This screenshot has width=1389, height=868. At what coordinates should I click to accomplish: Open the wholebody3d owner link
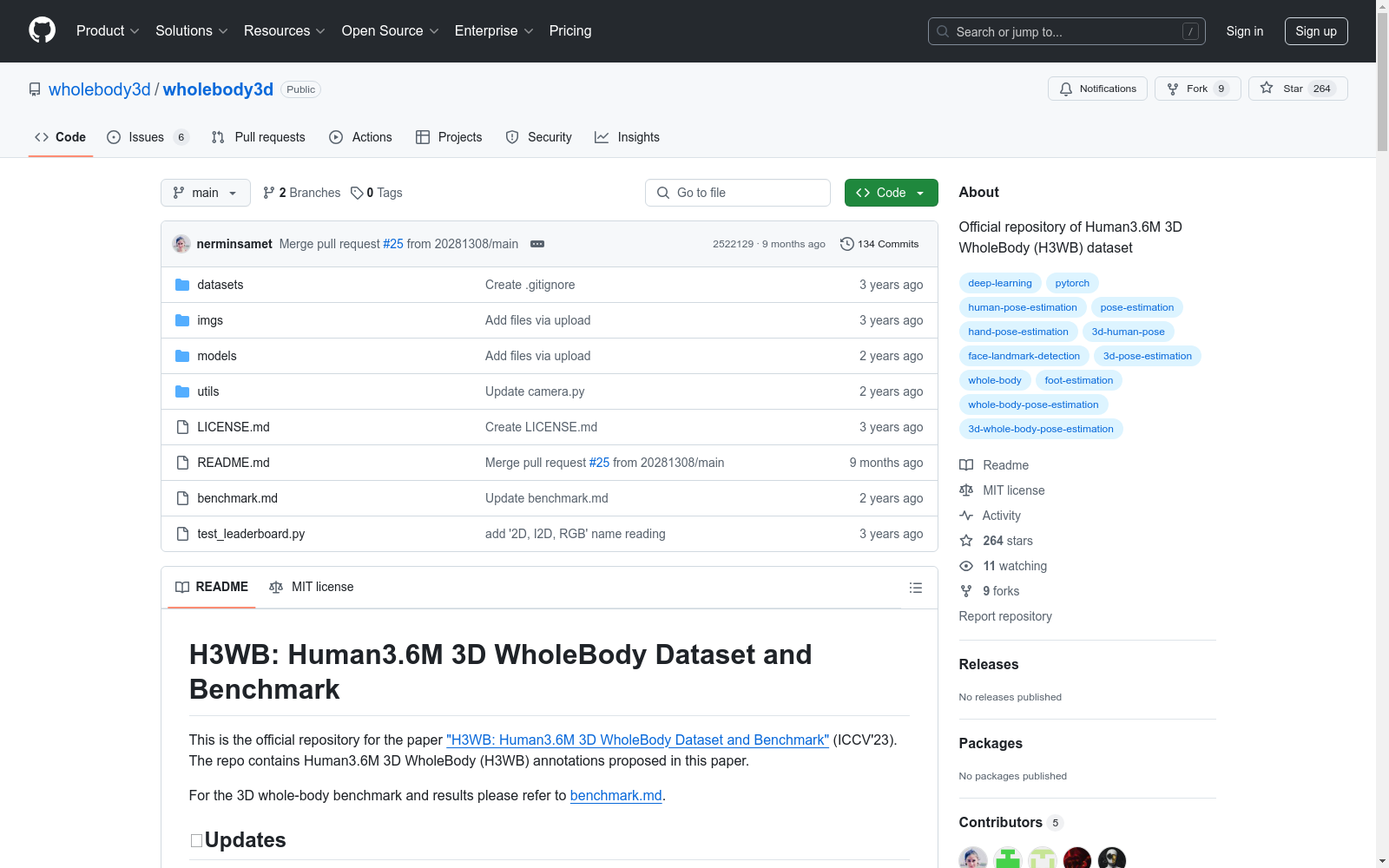[x=100, y=89]
